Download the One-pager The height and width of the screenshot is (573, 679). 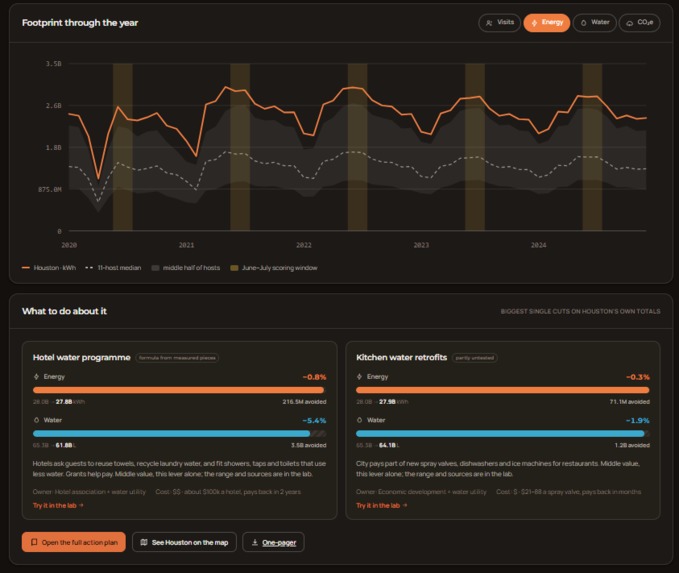[273, 542]
